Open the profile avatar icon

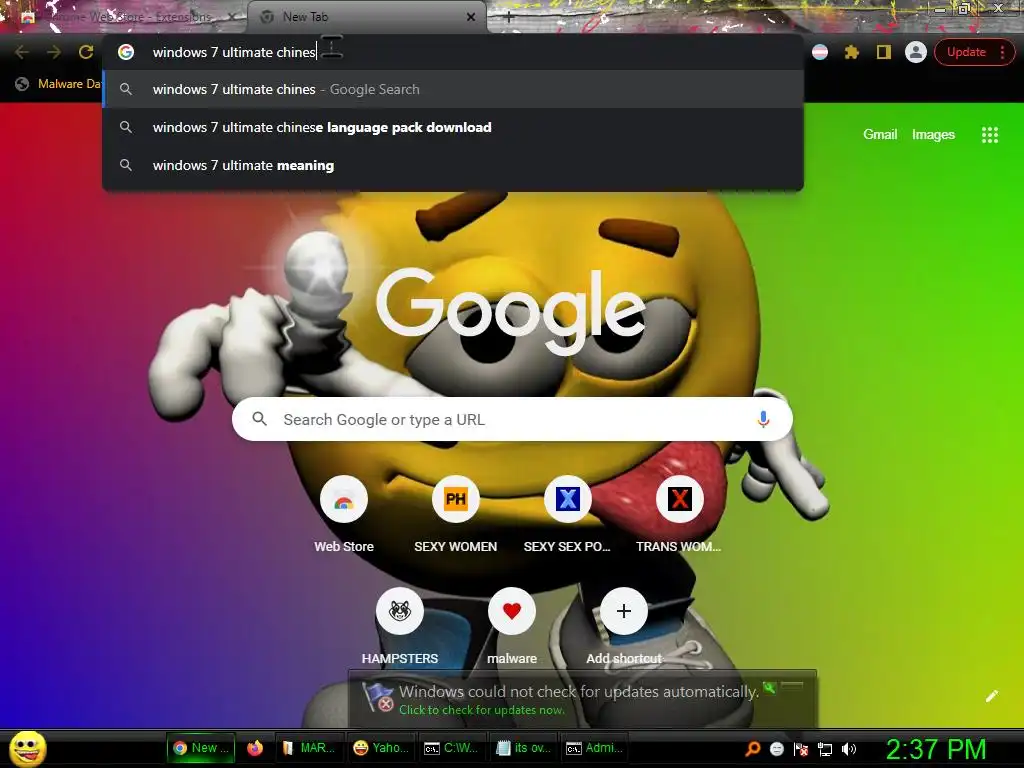click(916, 52)
